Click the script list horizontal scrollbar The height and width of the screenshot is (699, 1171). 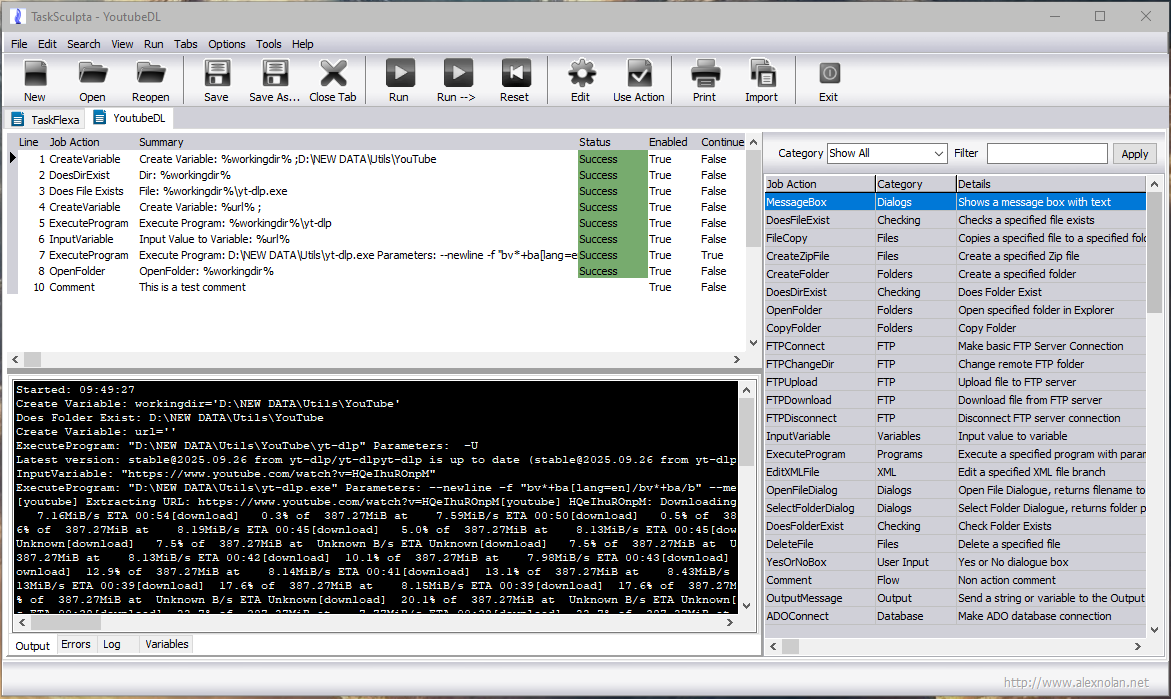point(380,359)
